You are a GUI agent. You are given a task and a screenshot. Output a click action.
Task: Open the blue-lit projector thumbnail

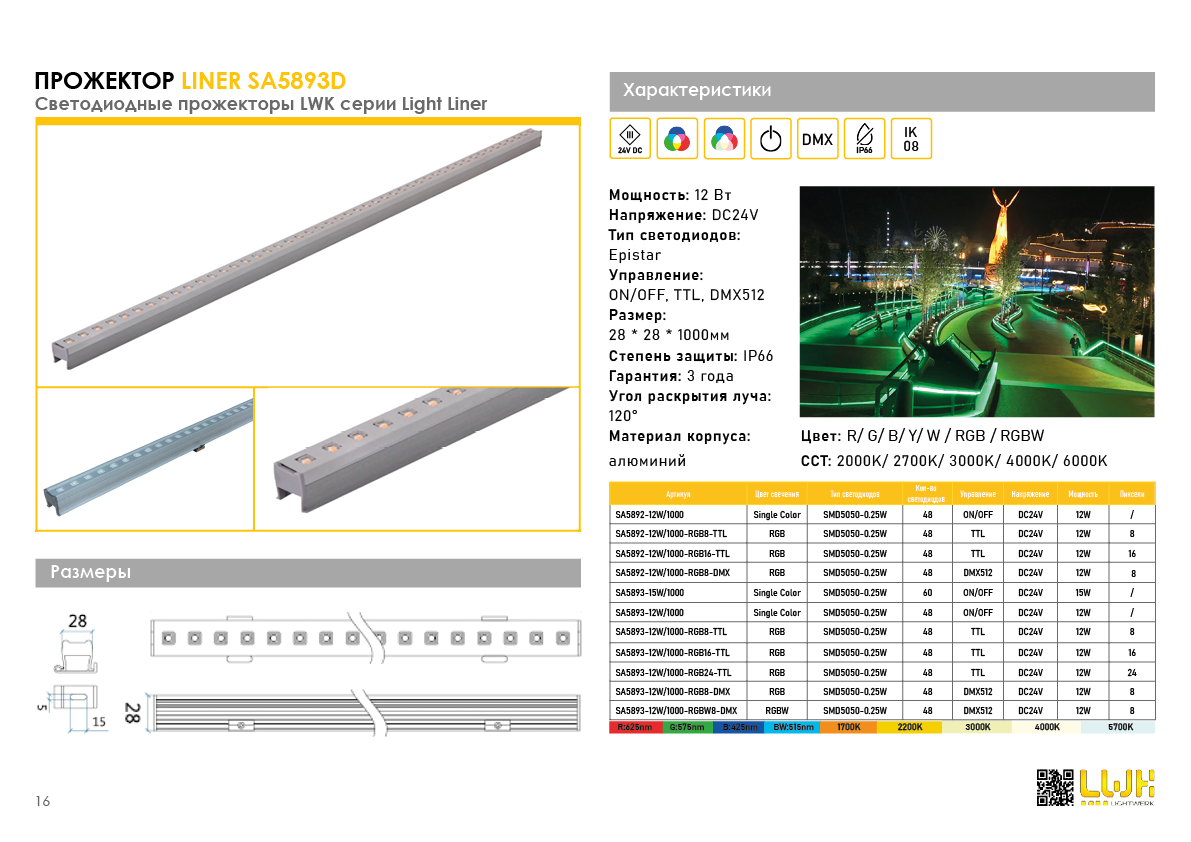pos(145,458)
